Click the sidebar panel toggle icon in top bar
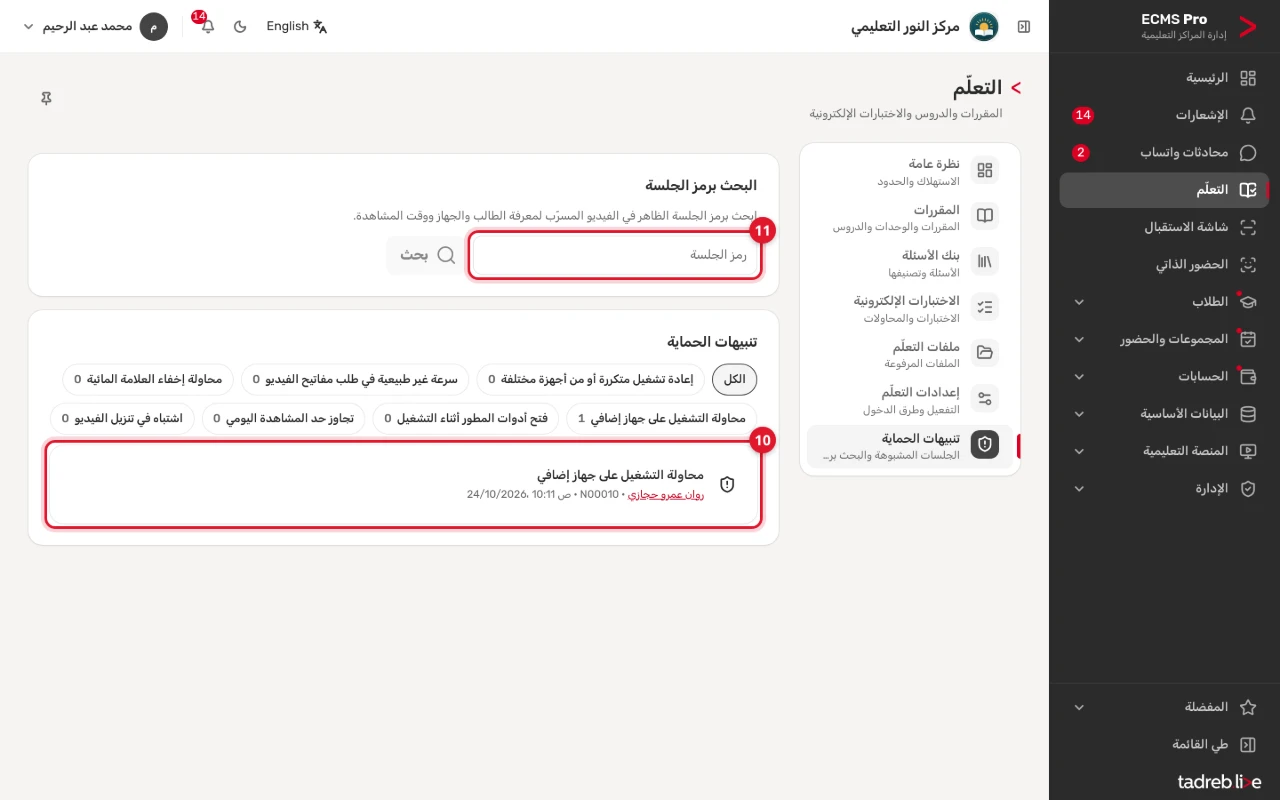 [1024, 26]
